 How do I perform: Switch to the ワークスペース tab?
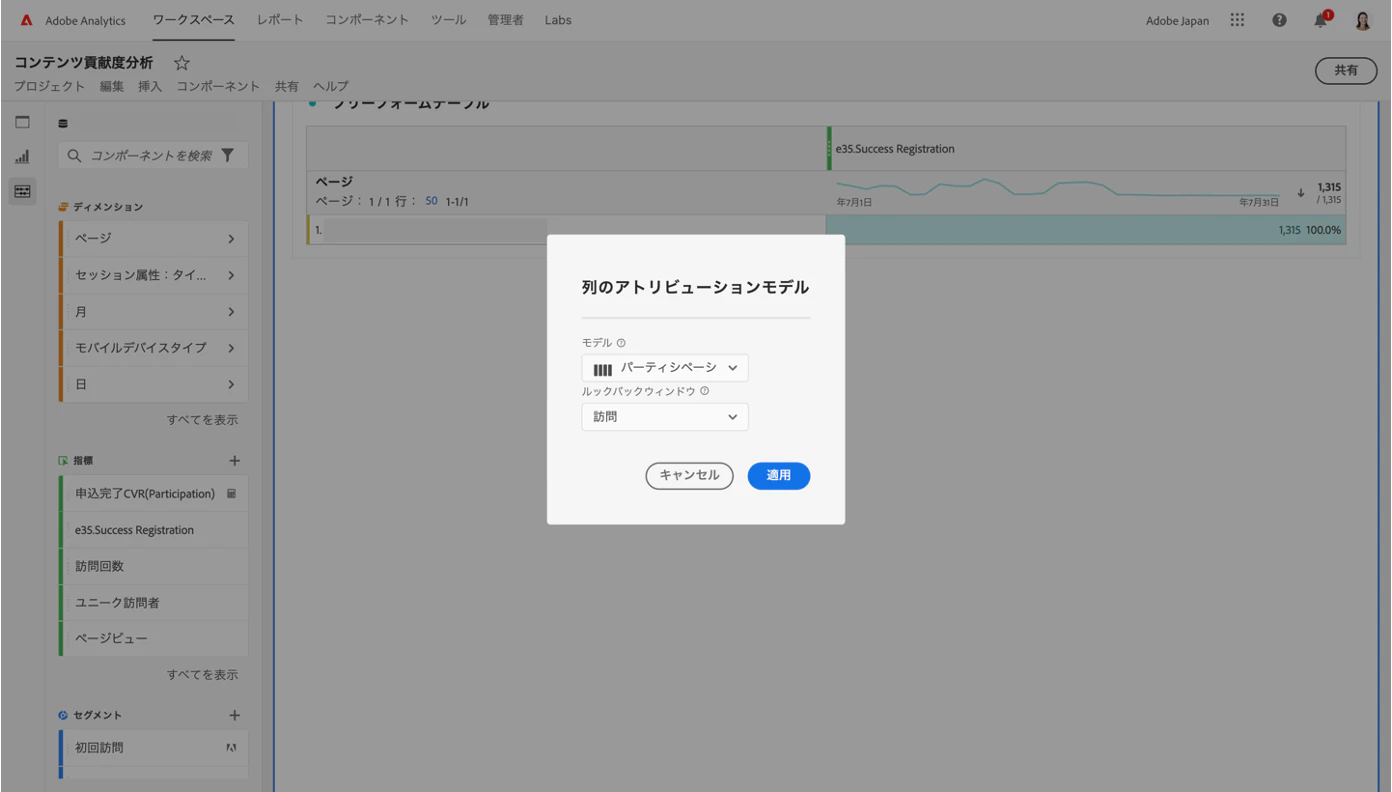click(x=194, y=20)
